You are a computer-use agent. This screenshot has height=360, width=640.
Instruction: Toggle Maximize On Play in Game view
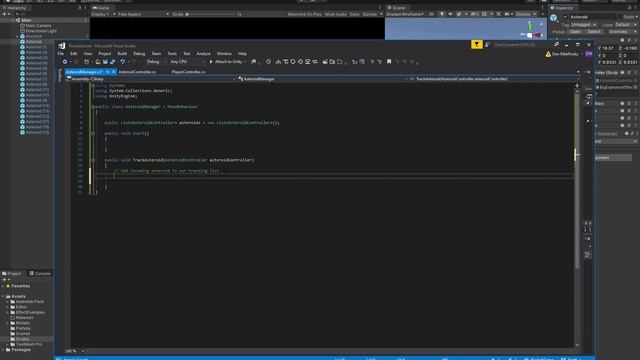pos(304,14)
